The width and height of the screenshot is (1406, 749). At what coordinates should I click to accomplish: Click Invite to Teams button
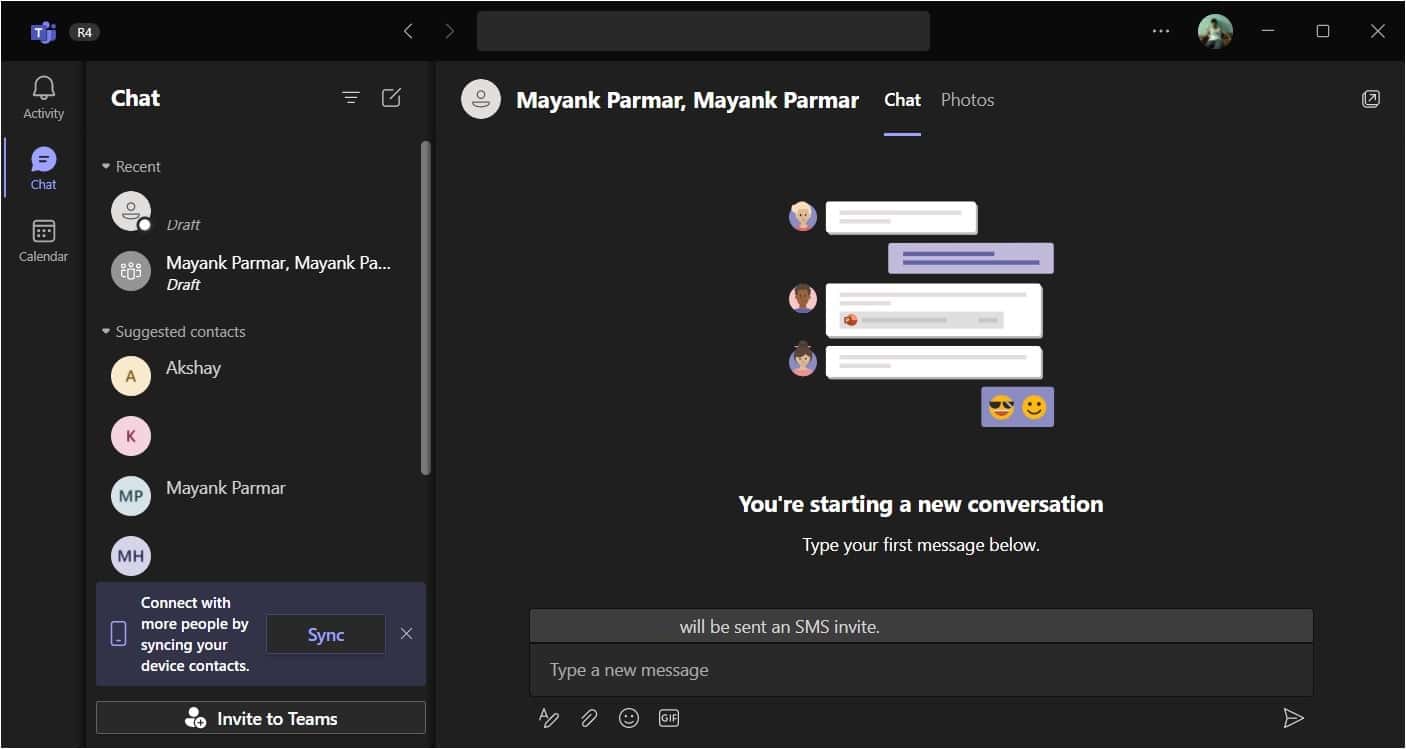coord(261,718)
